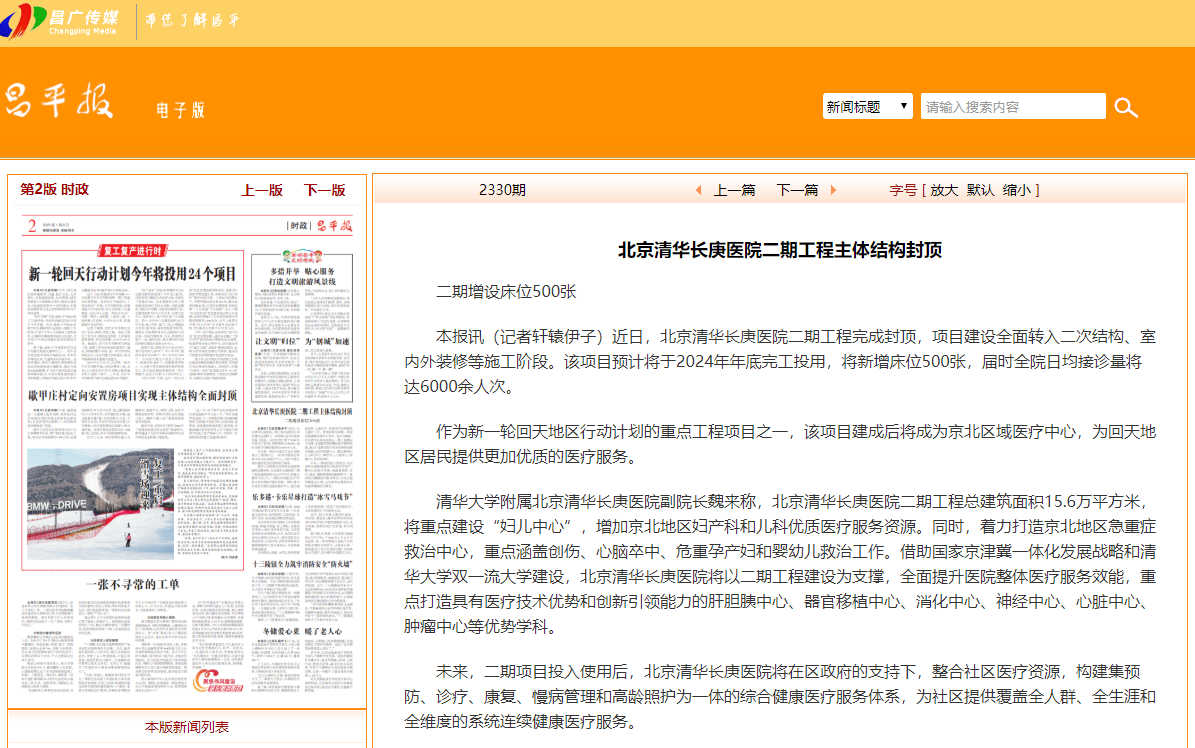
Task: Reset font size with 默认
Action: pos(980,190)
